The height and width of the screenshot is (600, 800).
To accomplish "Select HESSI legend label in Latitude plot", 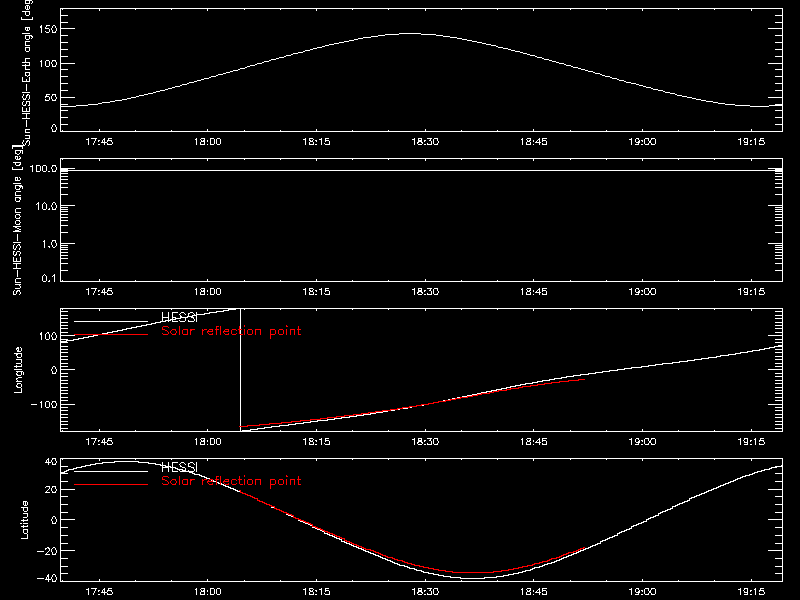I will [179, 467].
